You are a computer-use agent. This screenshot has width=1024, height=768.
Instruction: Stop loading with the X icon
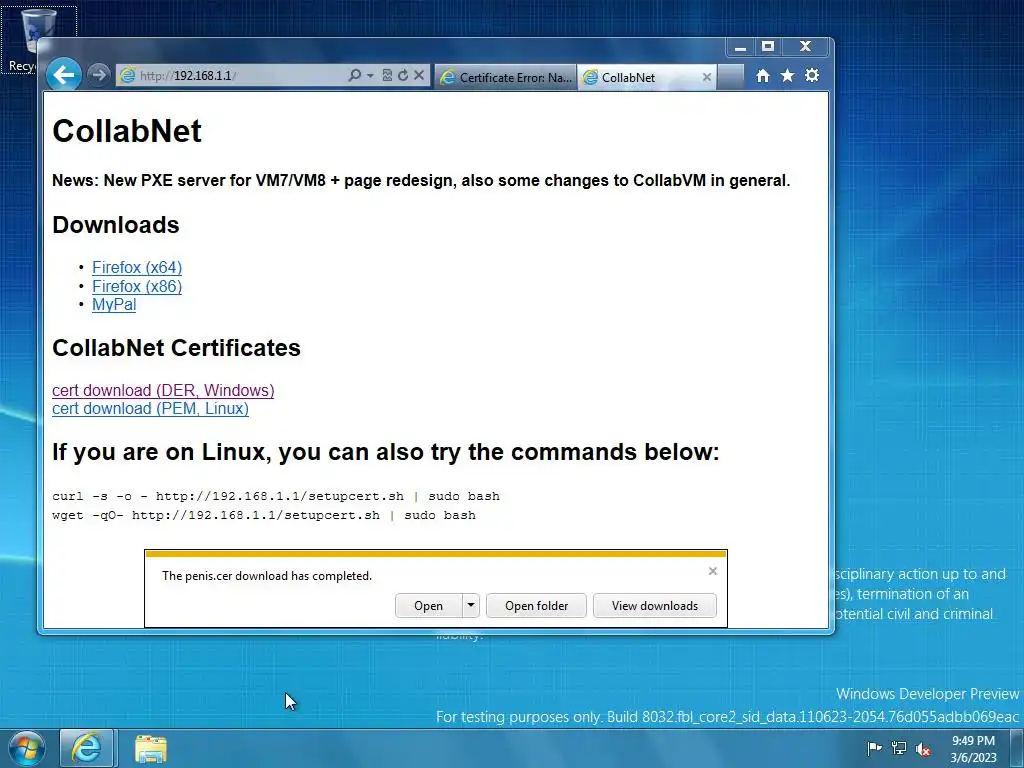point(419,75)
